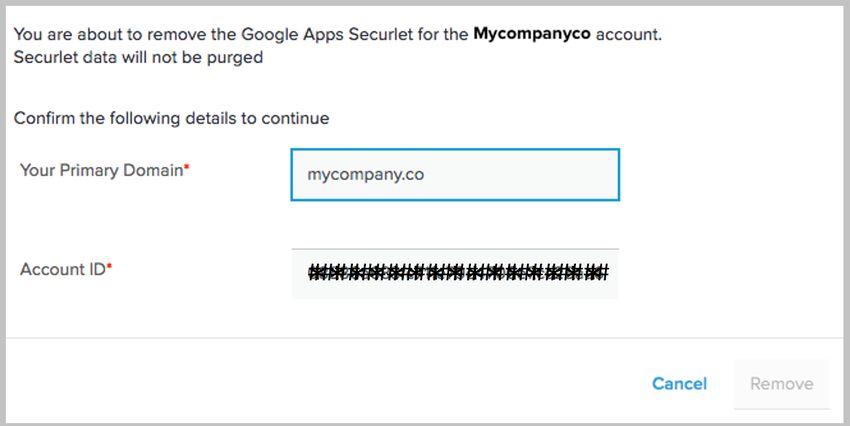Viewport: 850px width, 426px height.
Task: Click the divider line above the Cancel button
Action: (x=425, y=338)
